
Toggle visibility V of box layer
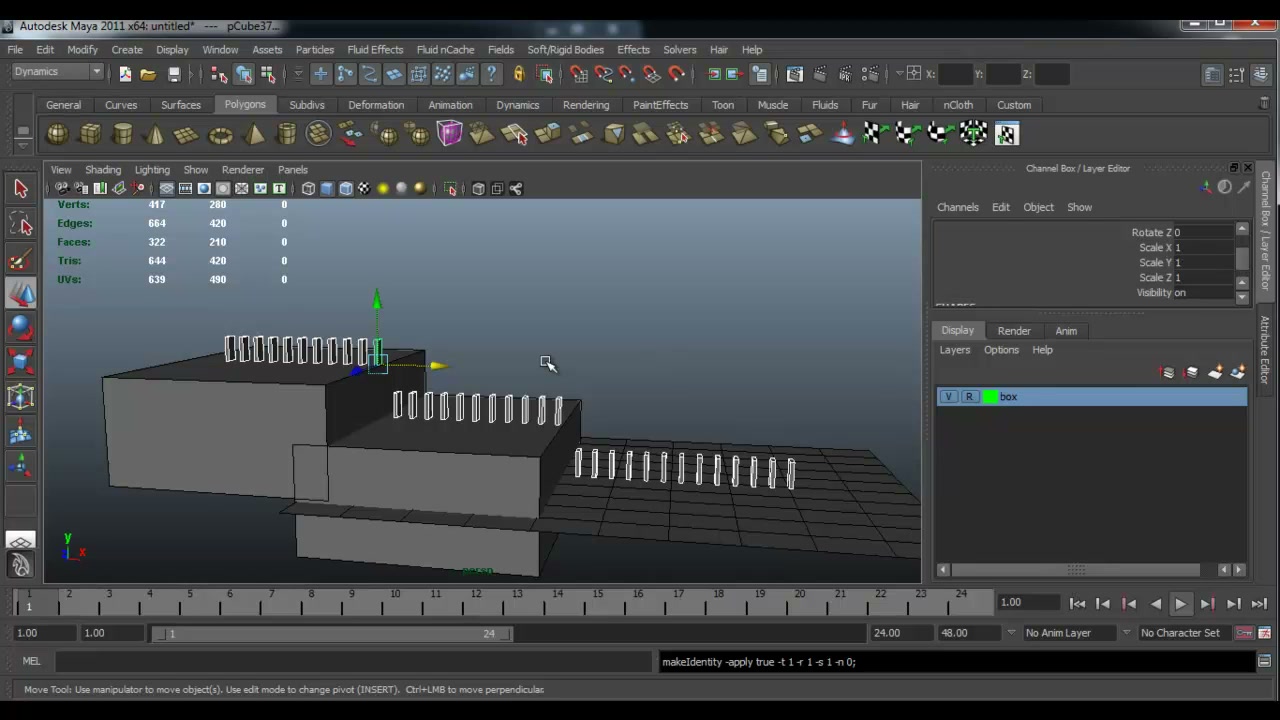point(948,397)
